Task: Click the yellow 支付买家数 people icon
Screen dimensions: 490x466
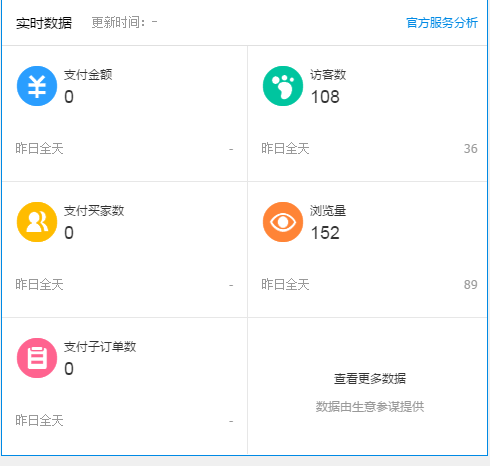Action: (x=37, y=222)
